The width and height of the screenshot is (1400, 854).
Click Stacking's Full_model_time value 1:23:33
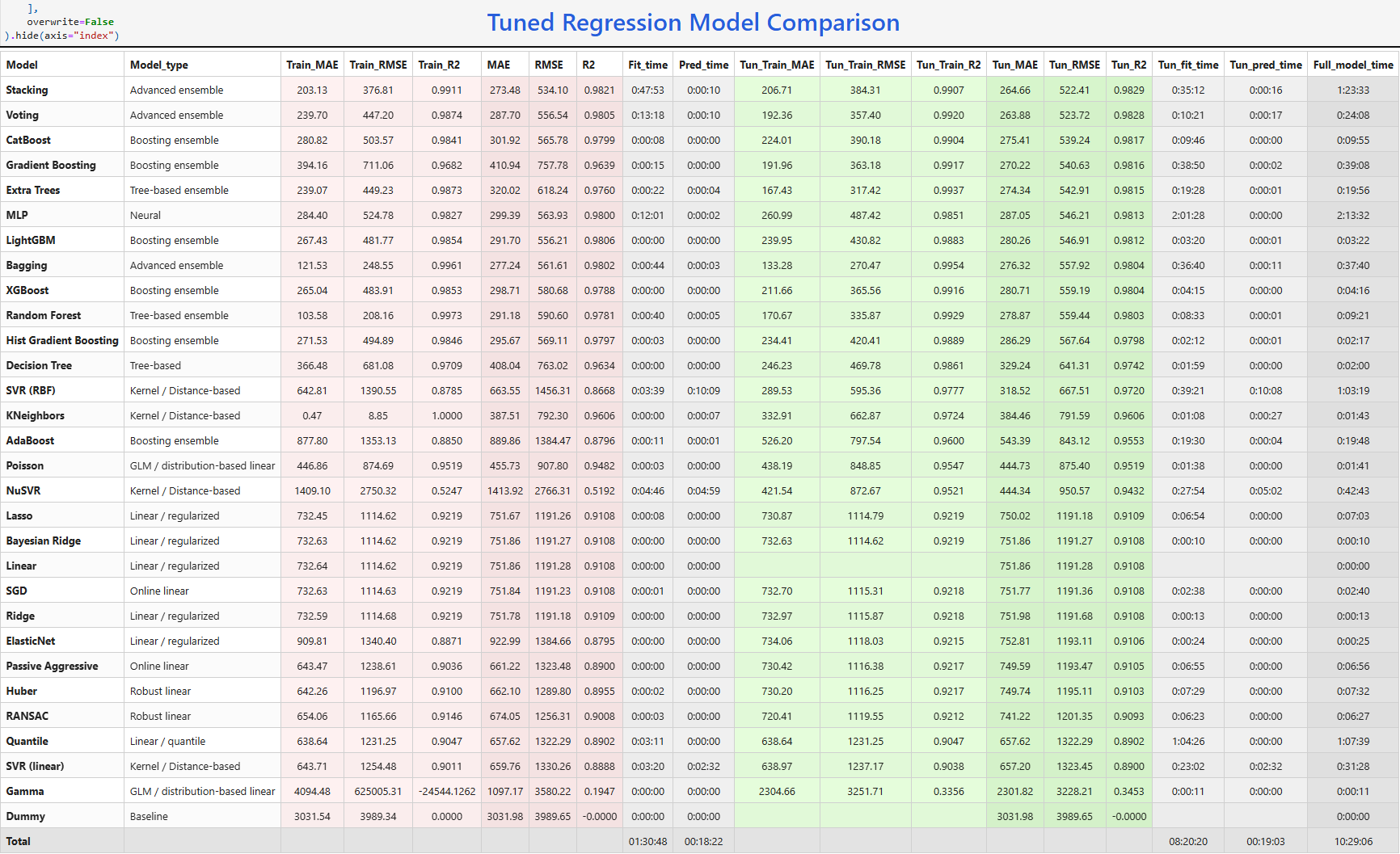click(1353, 90)
